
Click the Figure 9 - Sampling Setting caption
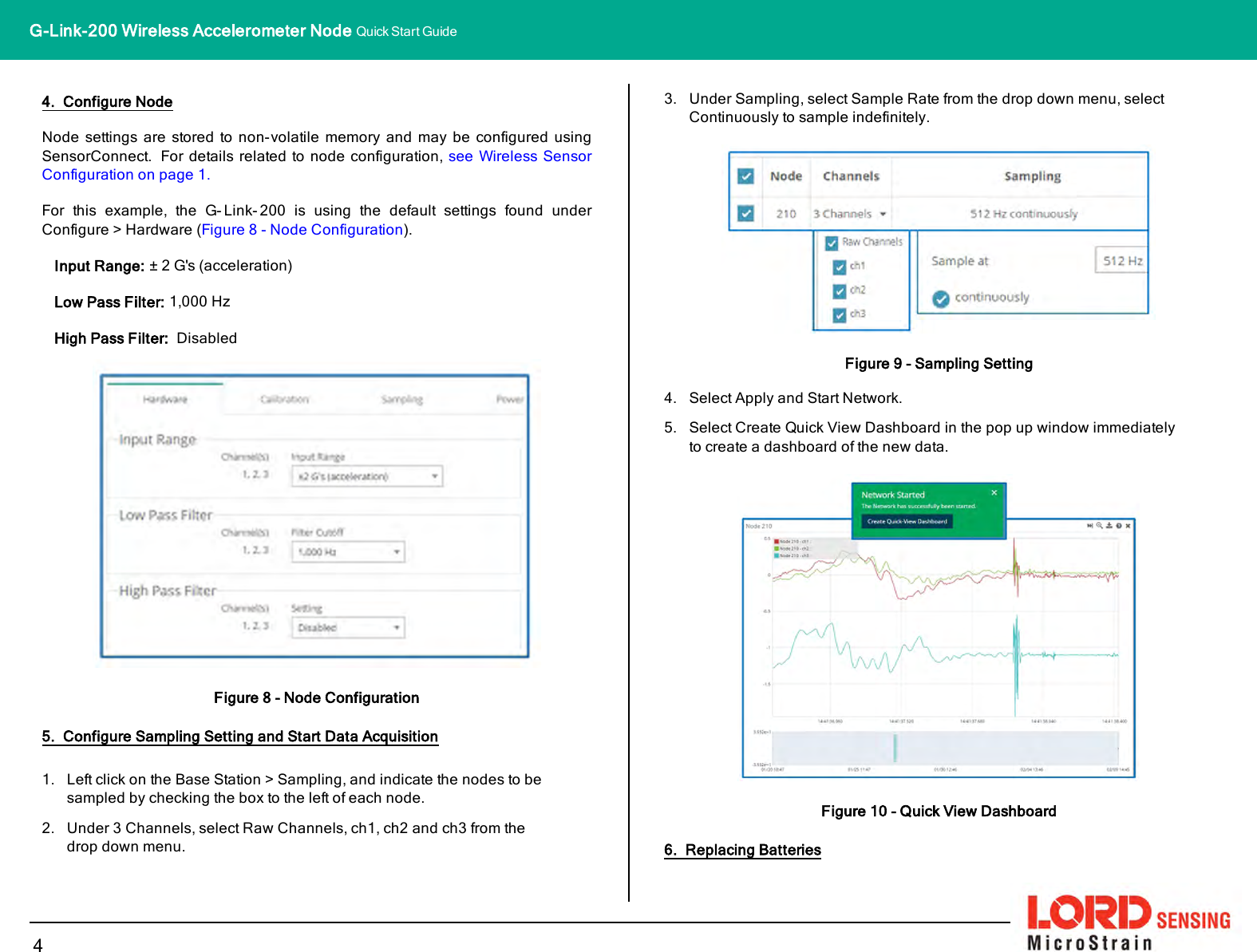pyautogui.click(x=939, y=364)
